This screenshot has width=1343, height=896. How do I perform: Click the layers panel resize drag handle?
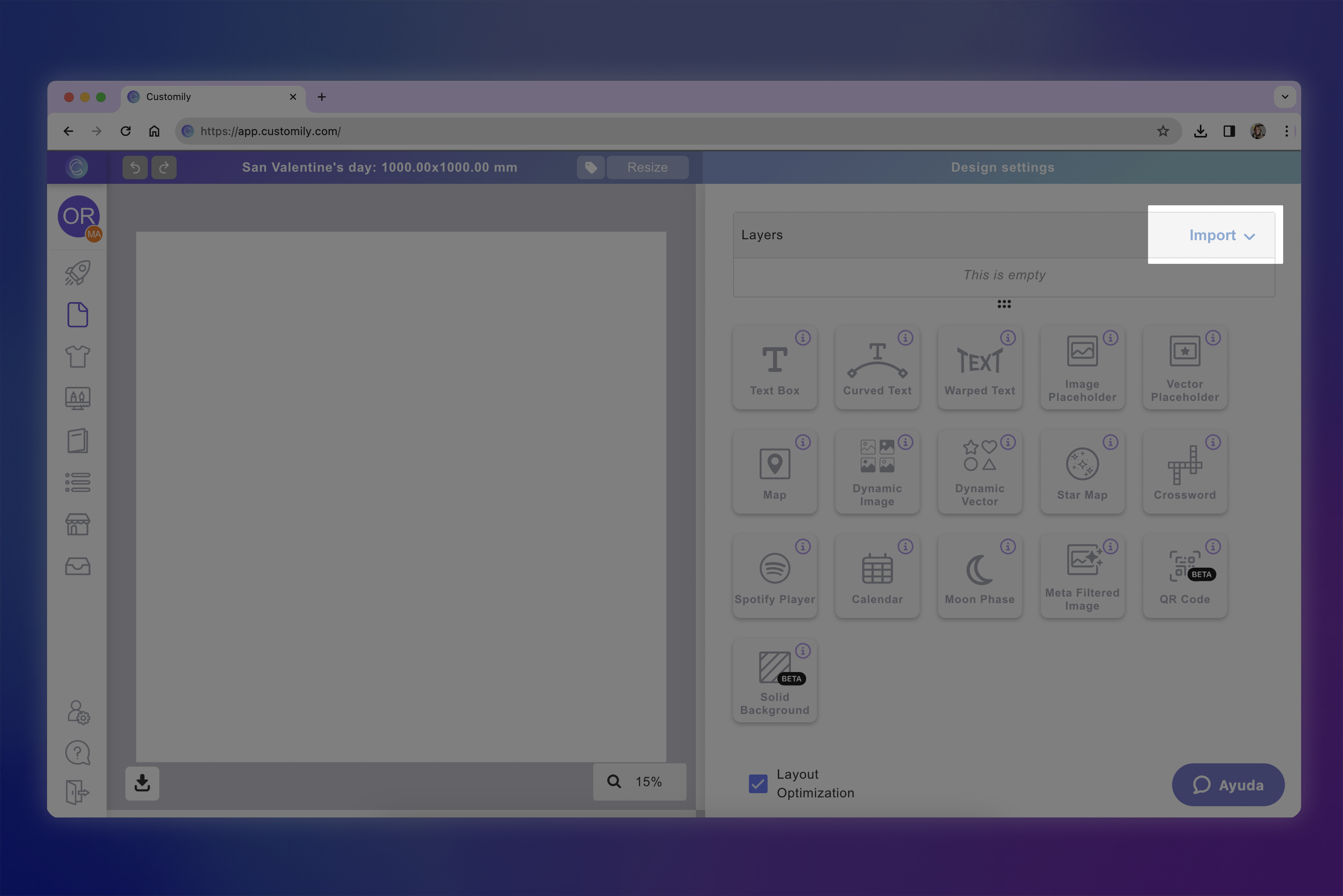1004,304
